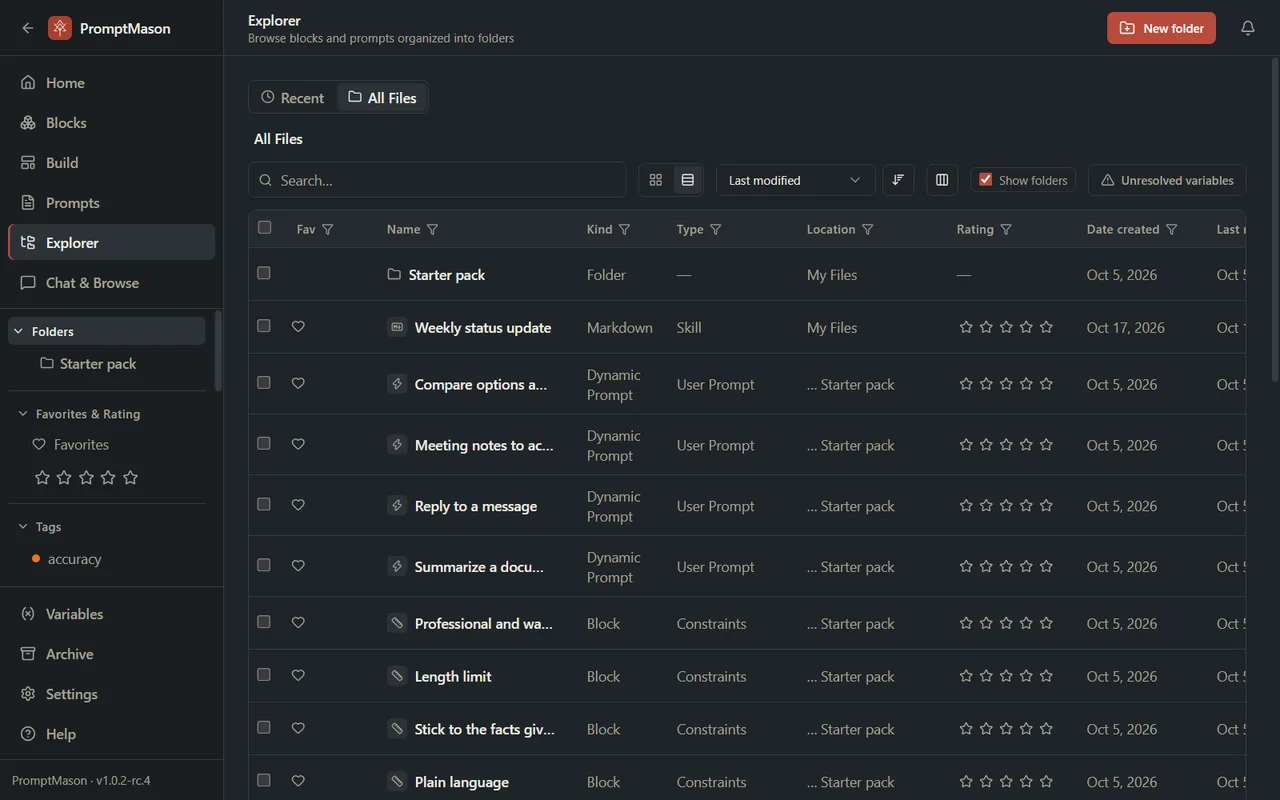Image resolution: width=1280 pixels, height=800 pixels.
Task: Toggle sort direction icon
Action: click(x=898, y=180)
